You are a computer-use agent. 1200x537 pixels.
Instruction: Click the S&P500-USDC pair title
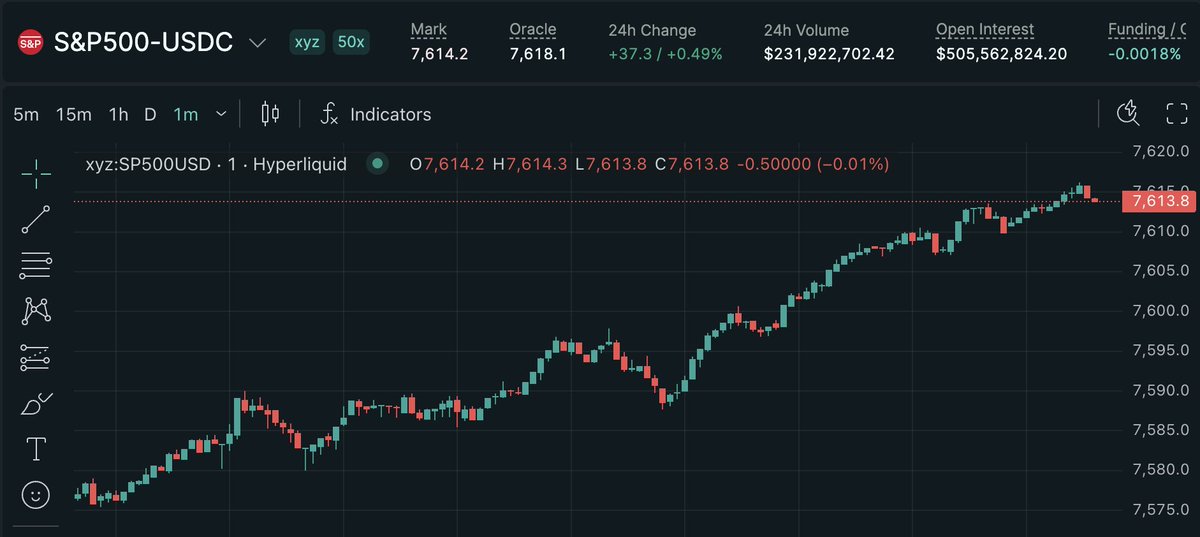tap(143, 43)
